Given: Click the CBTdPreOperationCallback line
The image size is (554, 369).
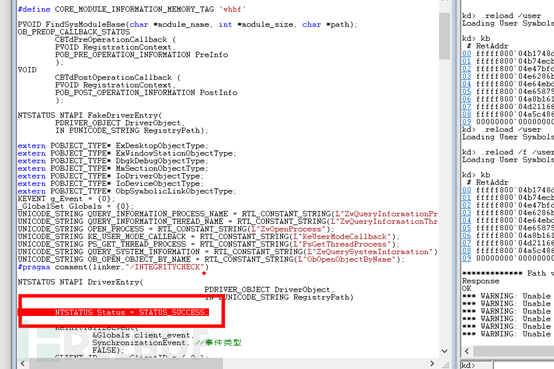Looking at the screenshot, I should 115,40.
